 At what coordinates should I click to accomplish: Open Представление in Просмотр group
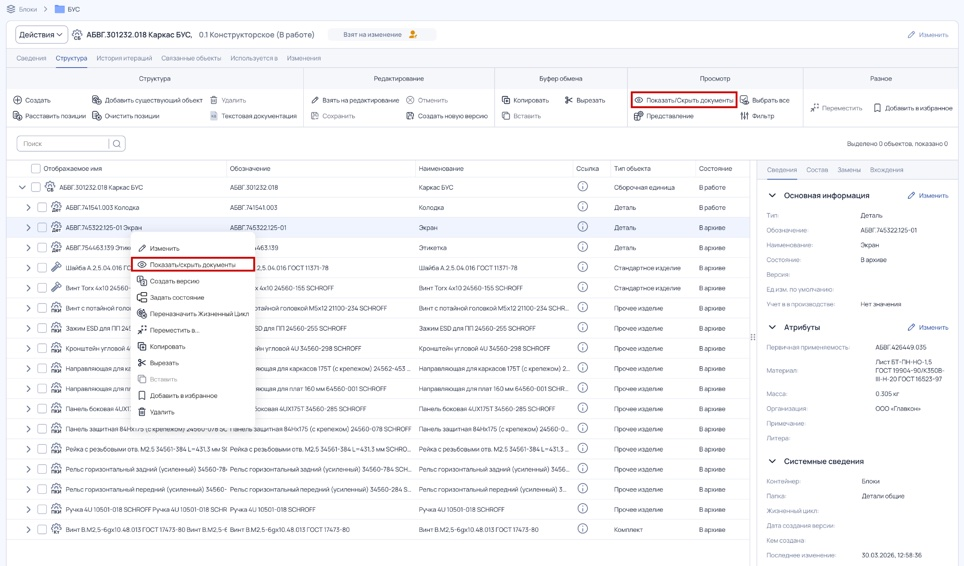pos(664,116)
